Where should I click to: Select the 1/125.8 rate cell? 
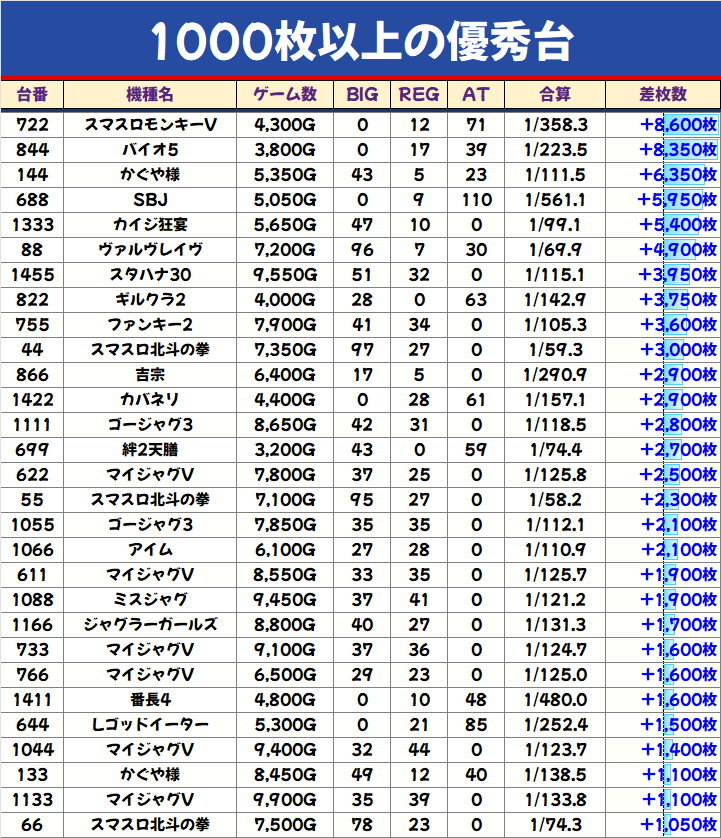[555, 475]
